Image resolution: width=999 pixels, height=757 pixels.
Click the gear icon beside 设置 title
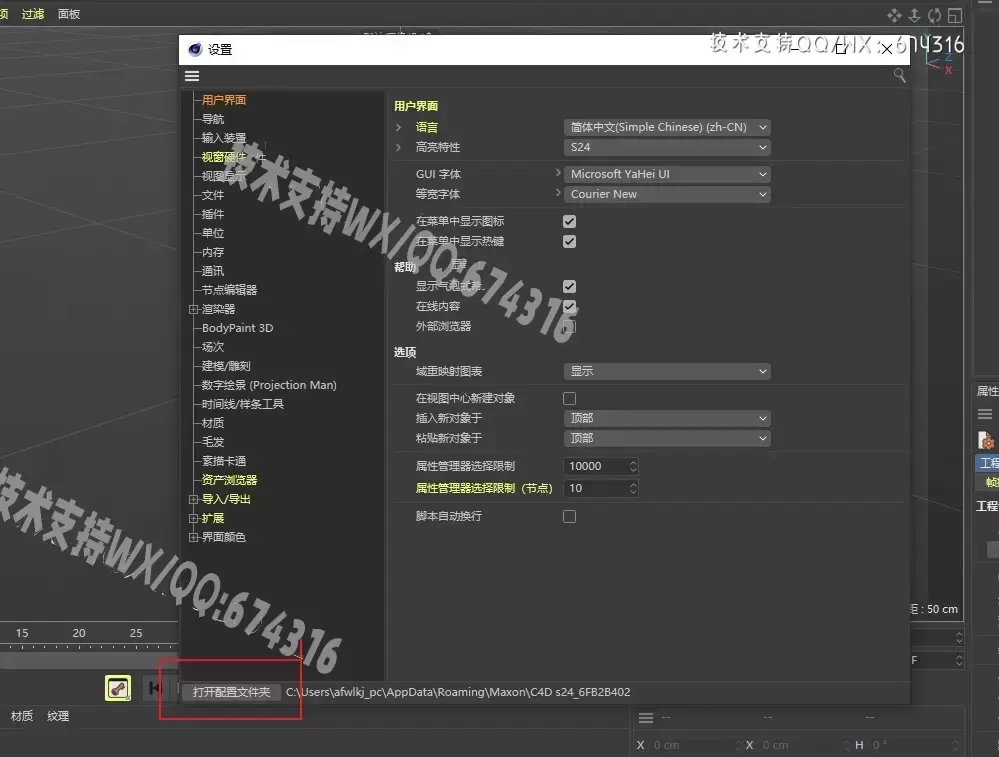tap(194, 49)
